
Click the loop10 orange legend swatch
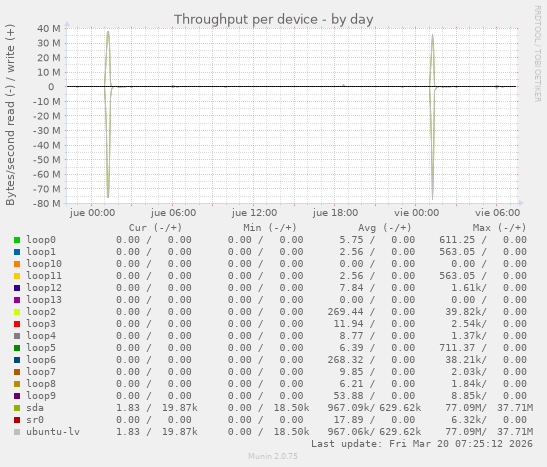[17, 264]
